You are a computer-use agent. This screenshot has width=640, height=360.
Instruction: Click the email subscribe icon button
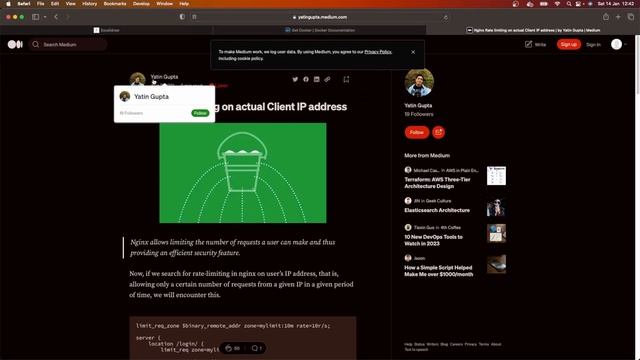(x=438, y=132)
